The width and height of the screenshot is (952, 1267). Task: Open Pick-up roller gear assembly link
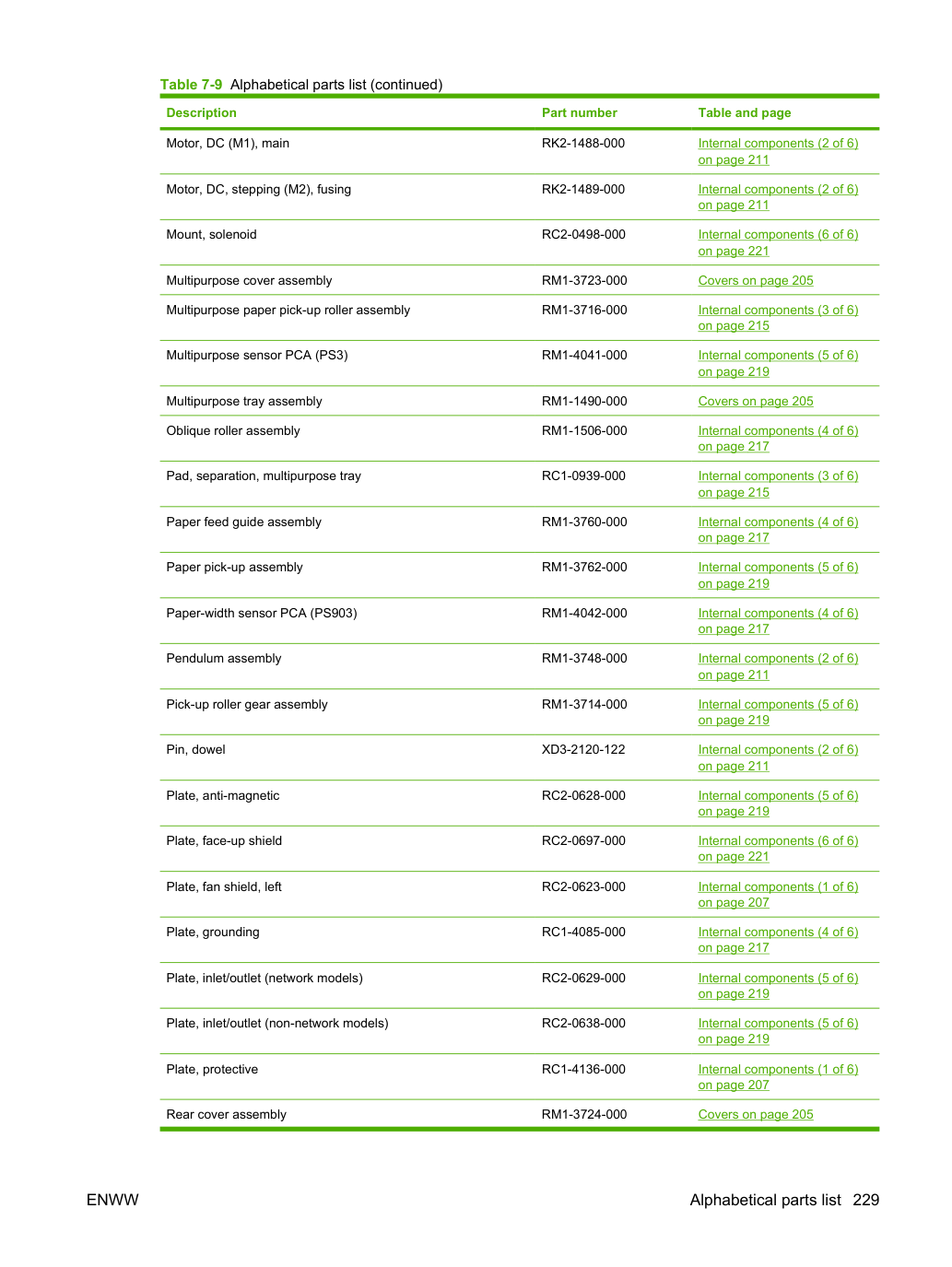[778, 712]
